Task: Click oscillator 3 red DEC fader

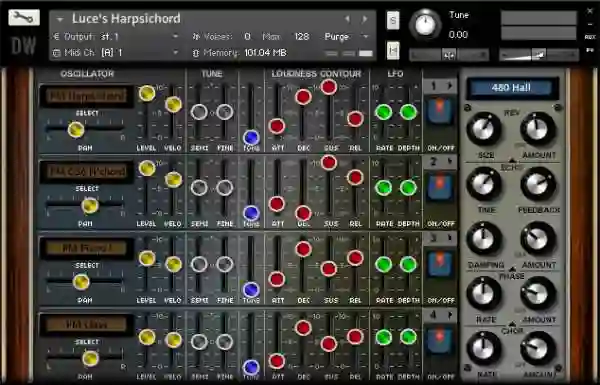Action: tap(303, 249)
